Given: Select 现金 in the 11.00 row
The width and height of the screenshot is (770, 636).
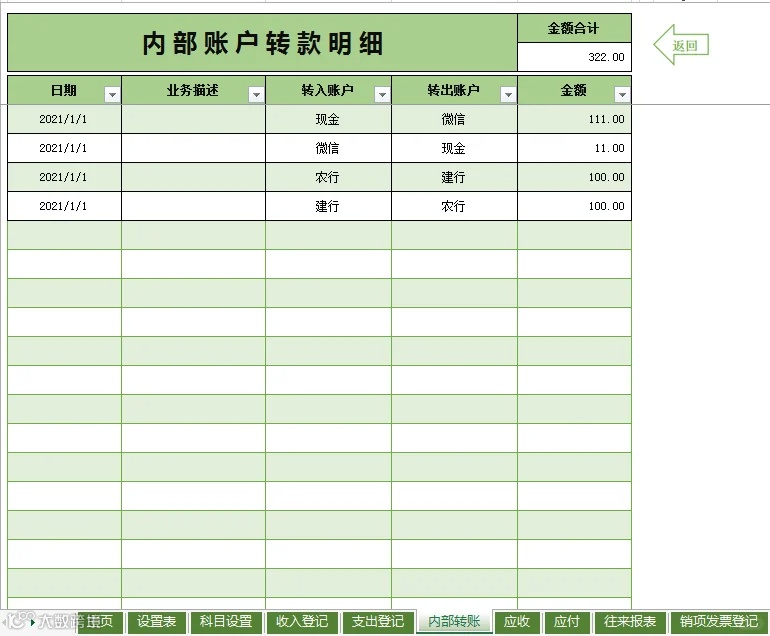Looking at the screenshot, I should pyautogui.click(x=454, y=148).
